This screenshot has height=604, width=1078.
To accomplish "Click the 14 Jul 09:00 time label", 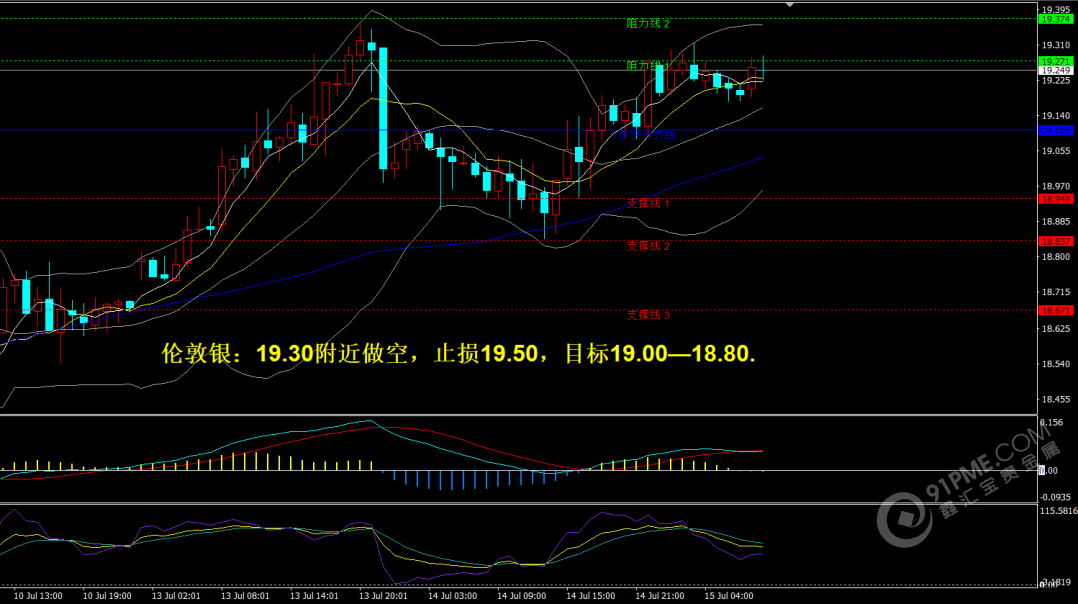I will click(521, 596).
